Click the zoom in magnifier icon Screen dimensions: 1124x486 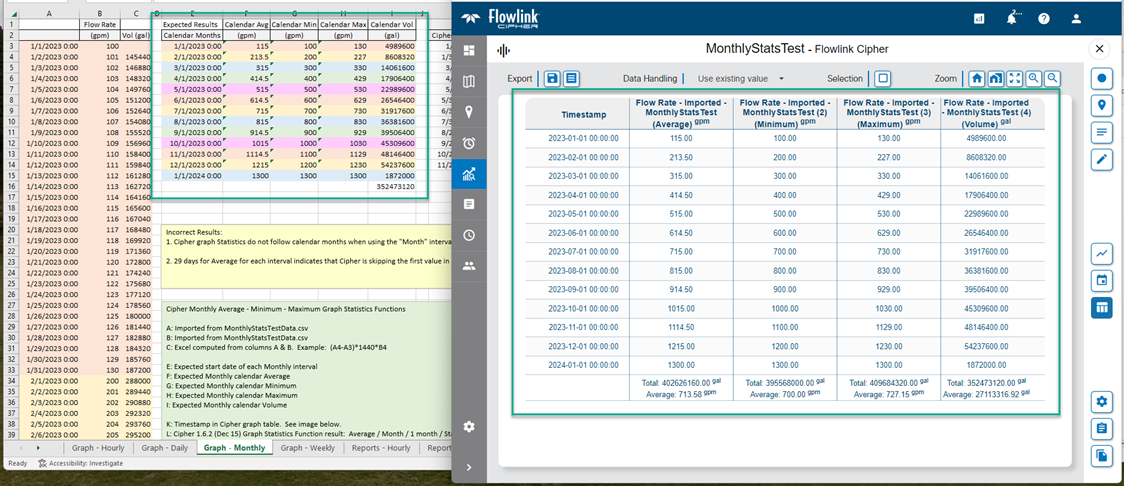[x=1033, y=78]
